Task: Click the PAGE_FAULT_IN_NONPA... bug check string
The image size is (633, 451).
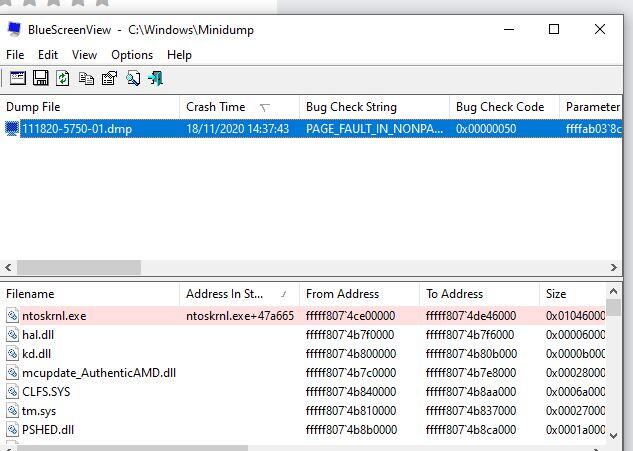Action: coord(374,129)
